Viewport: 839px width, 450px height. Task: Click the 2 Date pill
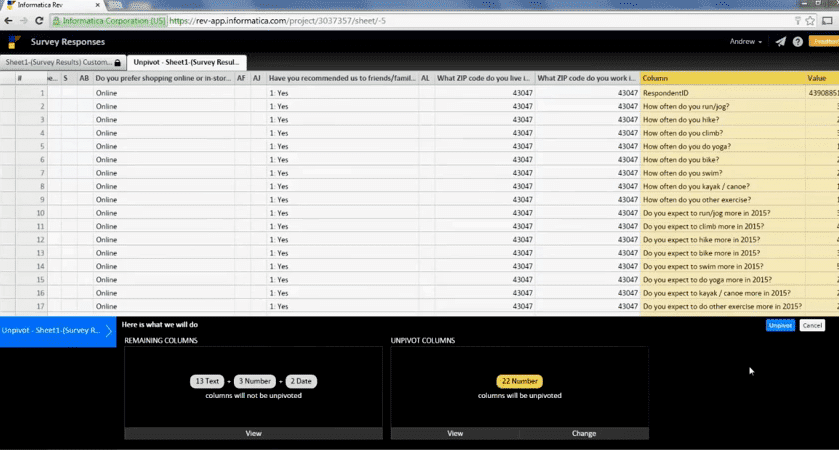point(301,381)
